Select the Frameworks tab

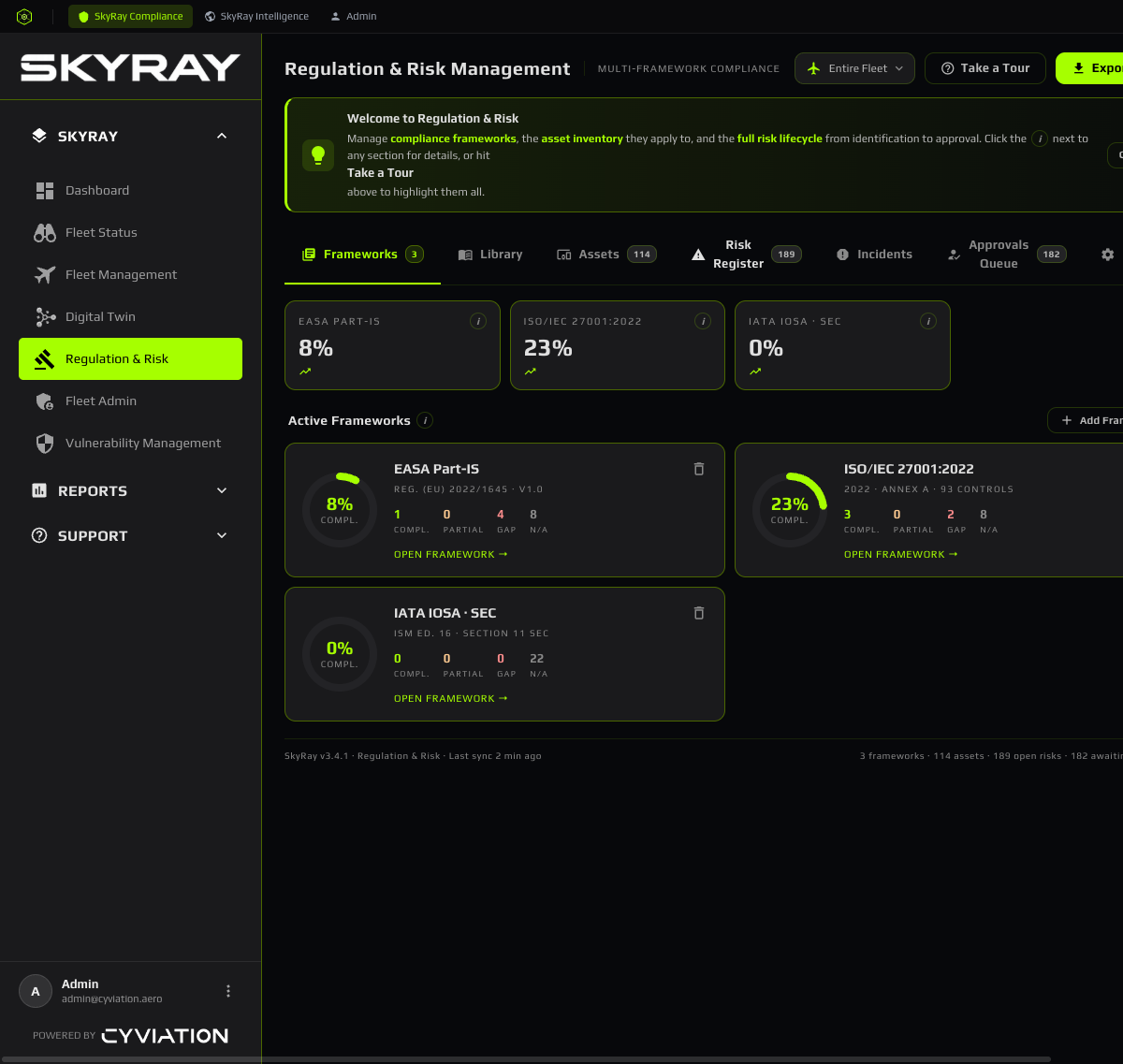tap(362, 255)
